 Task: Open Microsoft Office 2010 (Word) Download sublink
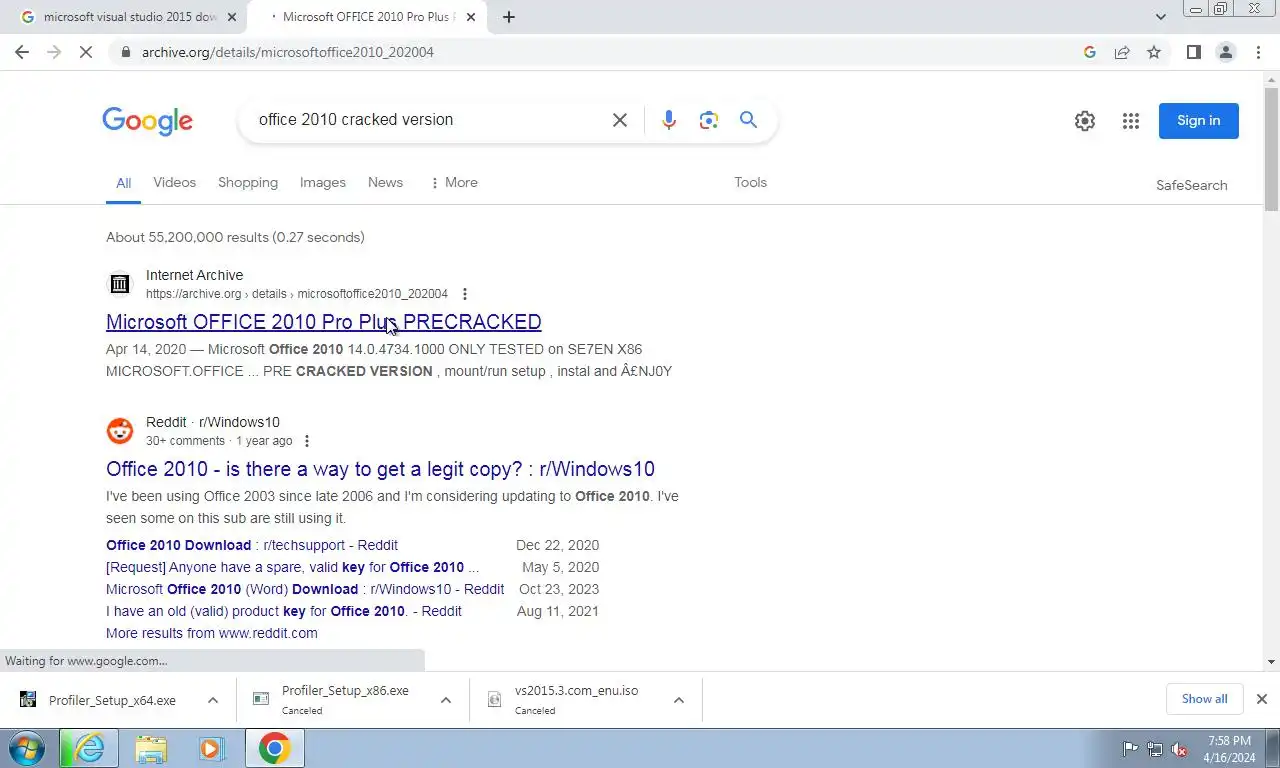305,589
